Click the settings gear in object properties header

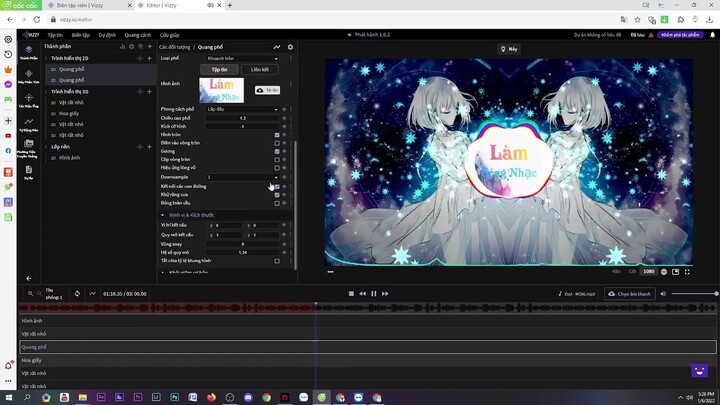pos(290,47)
